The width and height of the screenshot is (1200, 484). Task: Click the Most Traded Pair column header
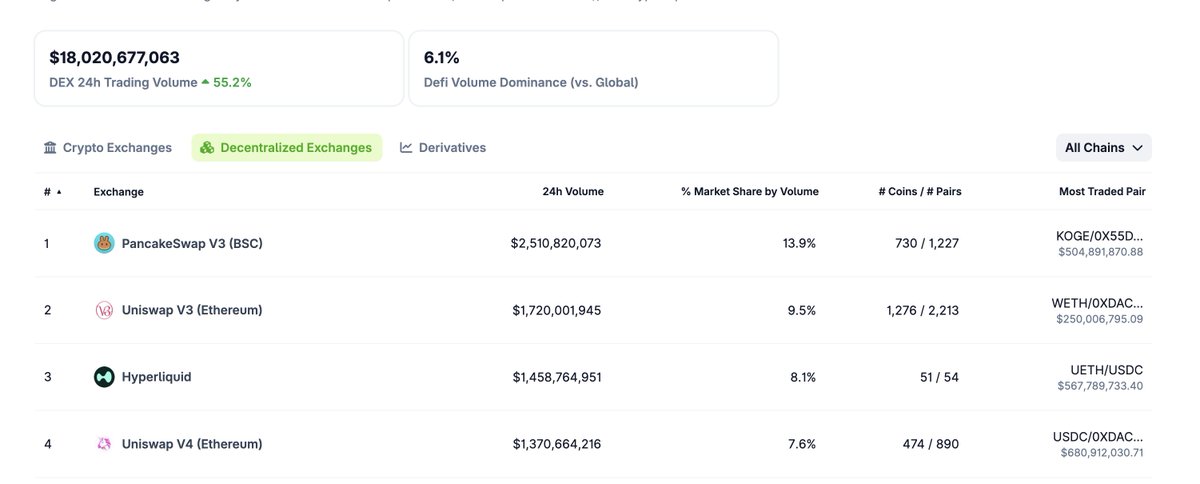[1102, 192]
